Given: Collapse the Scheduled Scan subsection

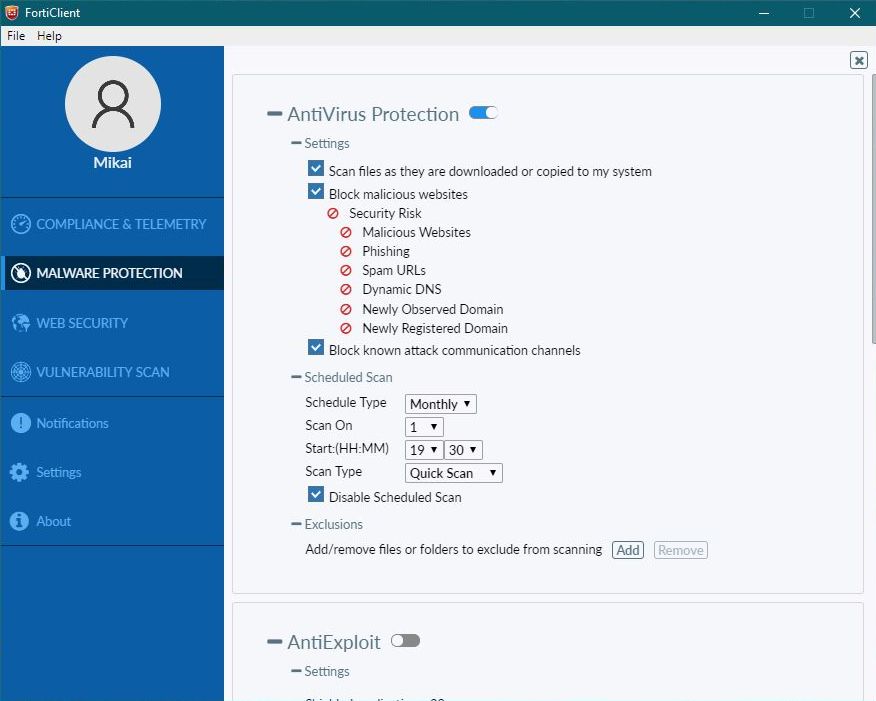Looking at the screenshot, I should tap(296, 378).
